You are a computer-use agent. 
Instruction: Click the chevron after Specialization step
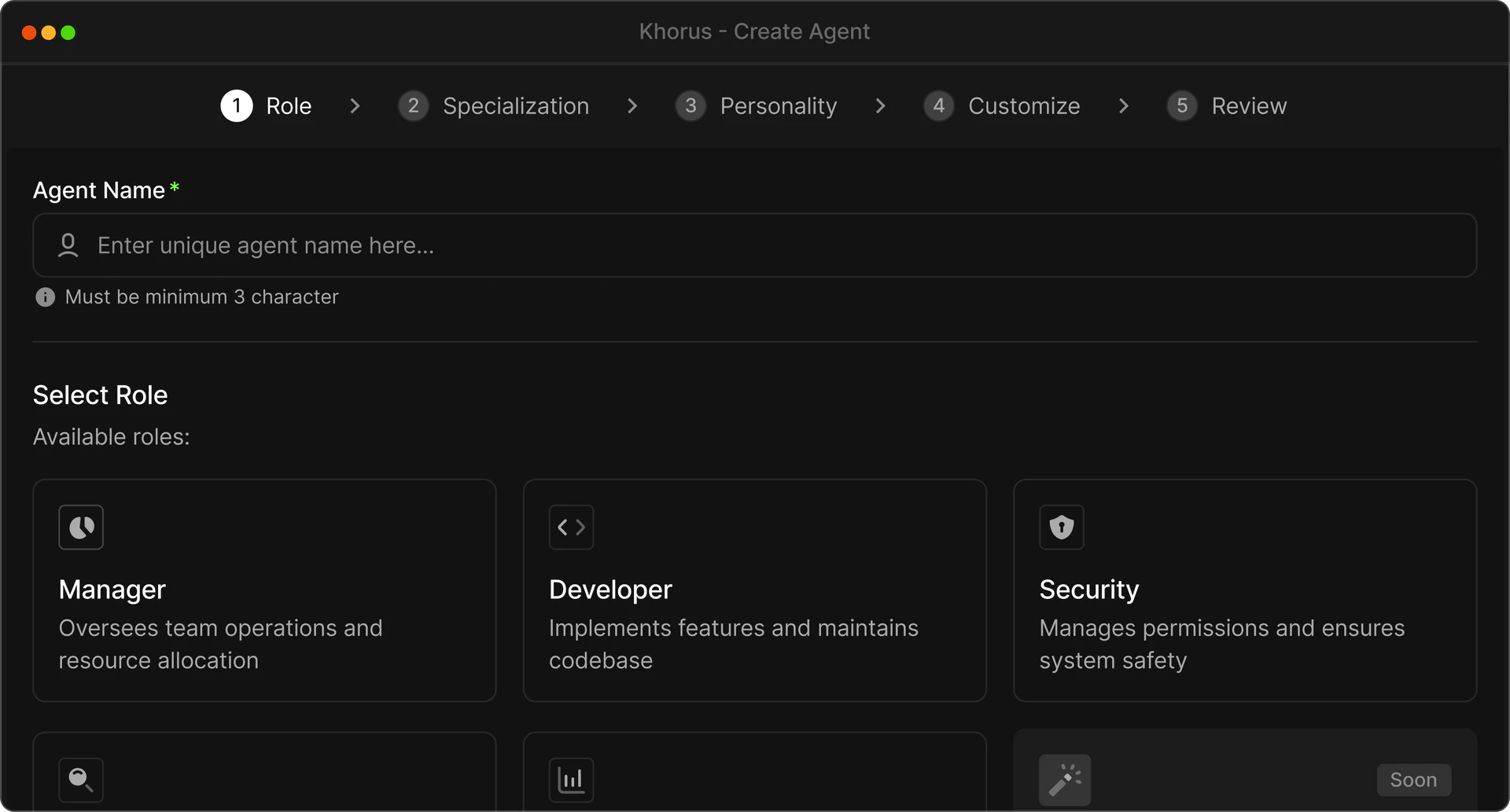point(632,106)
